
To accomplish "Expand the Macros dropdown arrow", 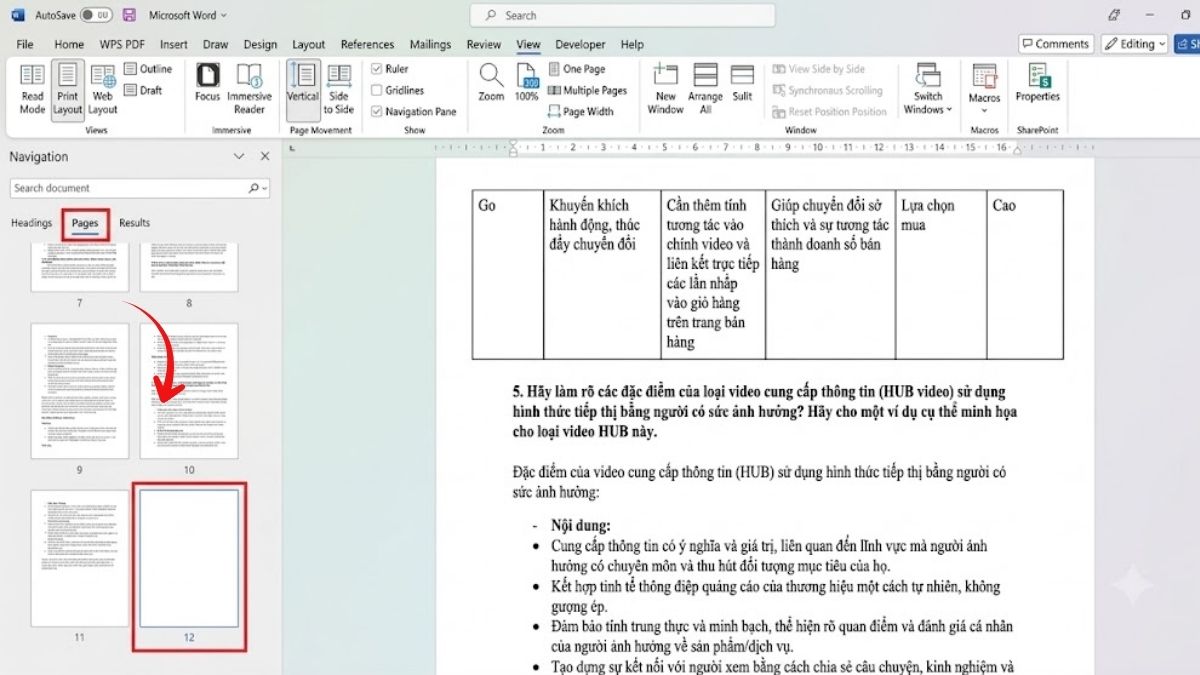I will 984,111.
